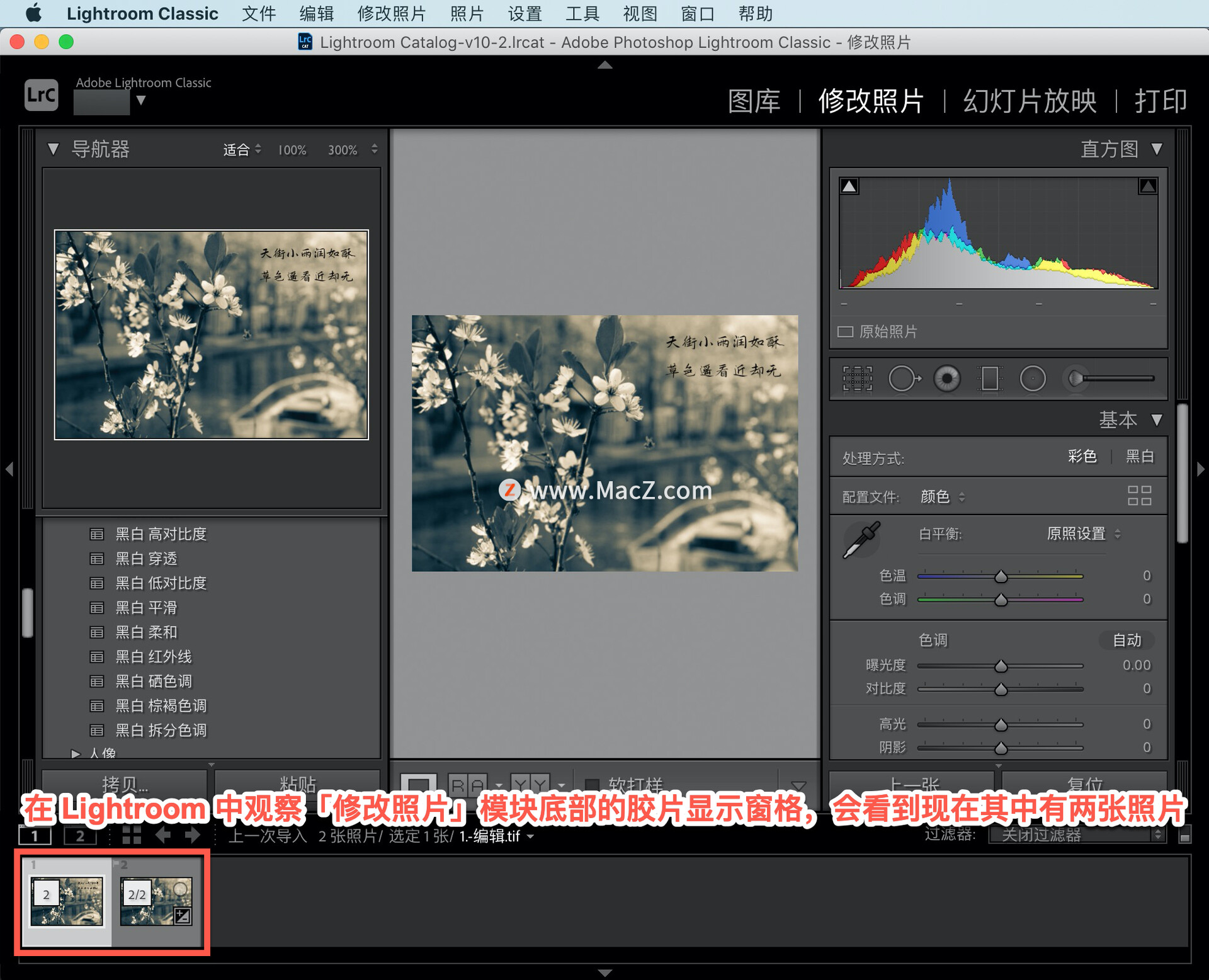The image size is (1209, 980).
Task: Adjust the 色温 slider
Action: 1000,576
